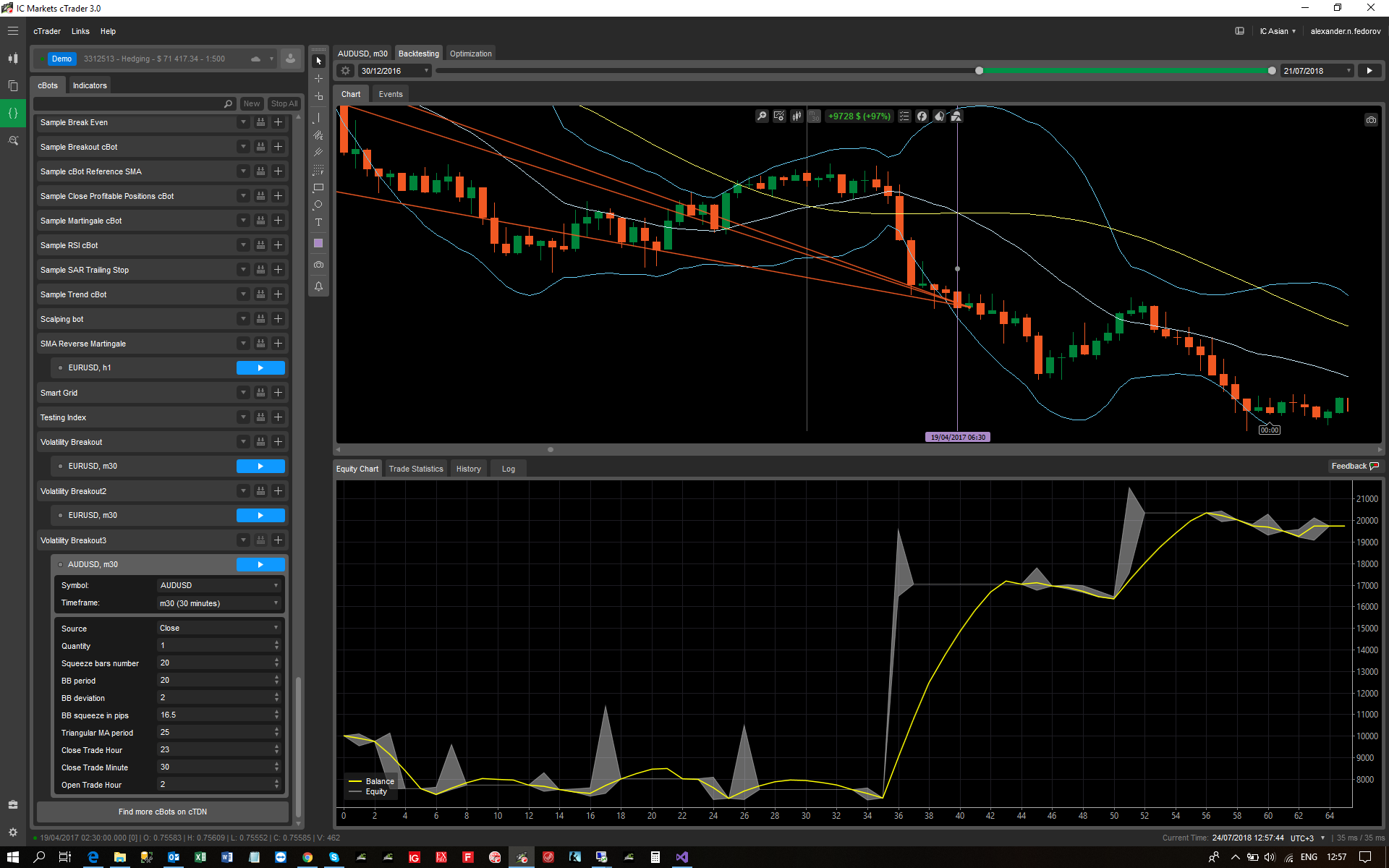Screen dimensions: 1389x868
Task: Select the crosshair cursor tool
Action: coord(318,78)
